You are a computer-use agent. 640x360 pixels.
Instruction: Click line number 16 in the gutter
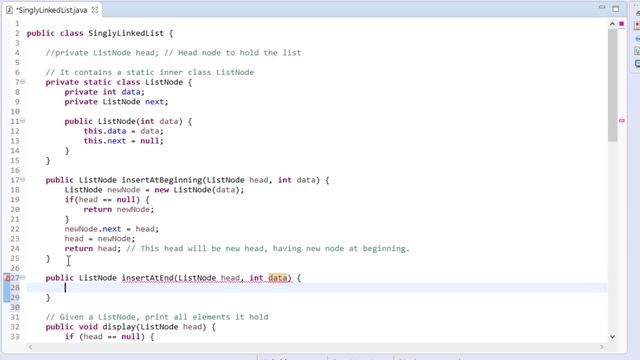[15, 170]
